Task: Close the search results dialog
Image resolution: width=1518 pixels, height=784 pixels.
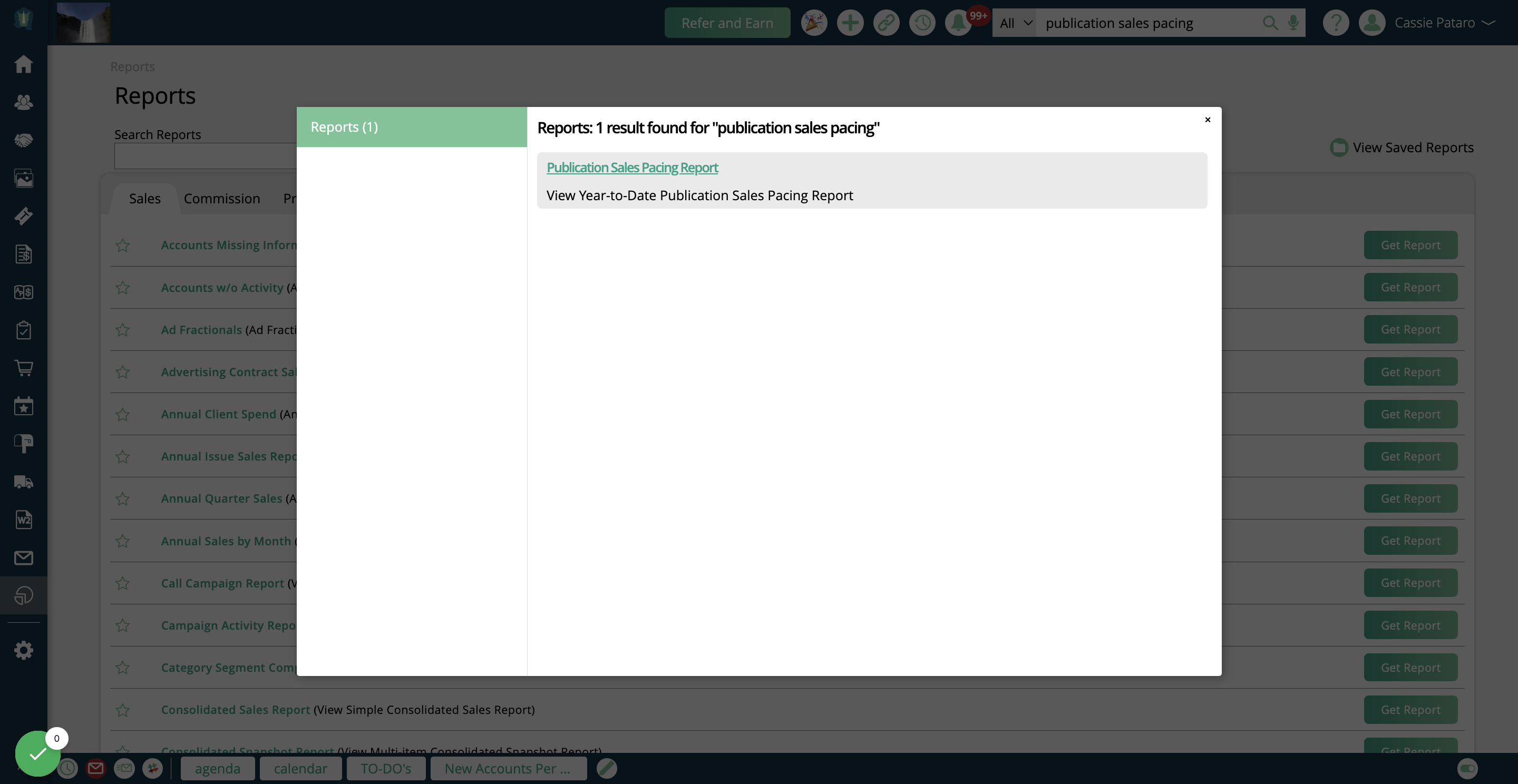Action: click(1208, 120)
